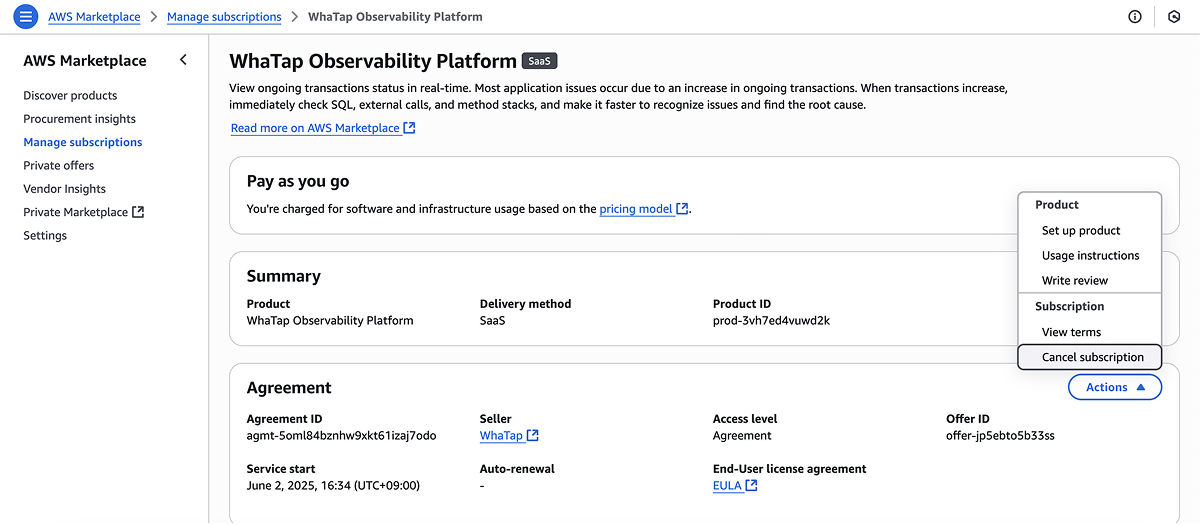Open Private offers in sidebar
Image resolution: width=1200 pixels, height=525 pixels.
coord(58,166)
